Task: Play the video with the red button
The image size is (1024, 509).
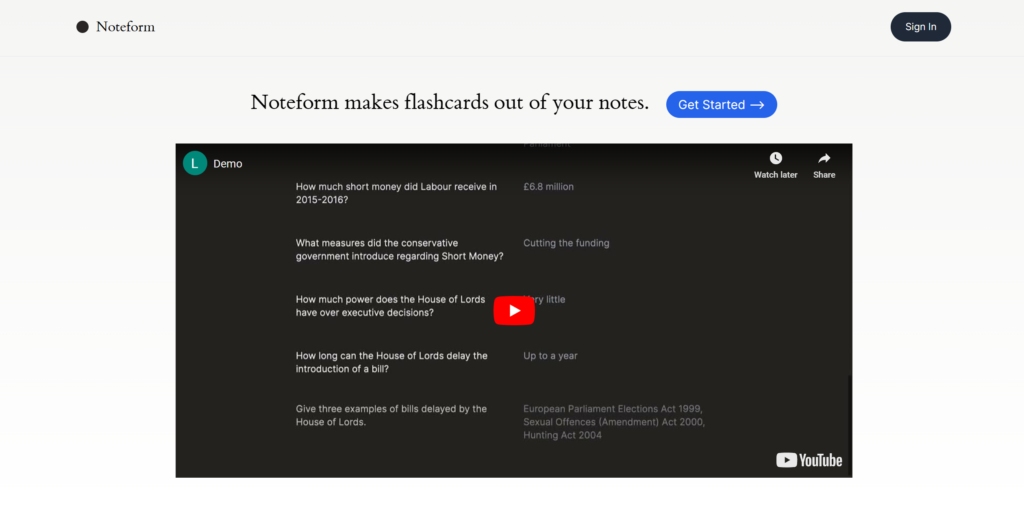Action: tap(514, 310)
